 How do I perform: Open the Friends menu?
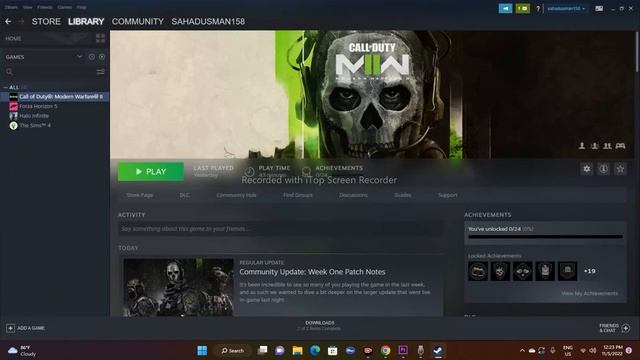tap(44, 7)
